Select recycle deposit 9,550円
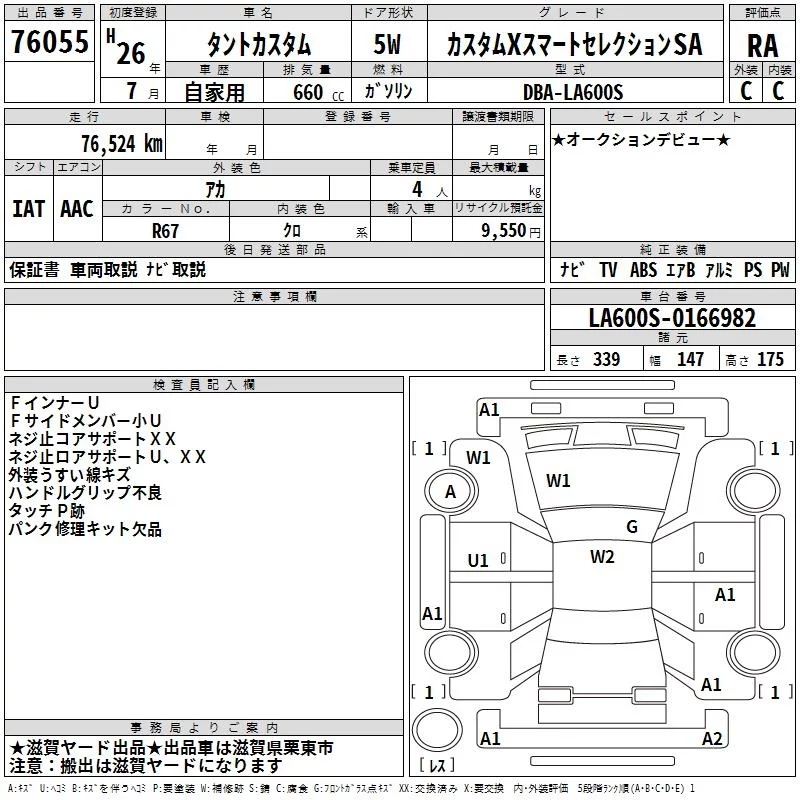800x800 pixels. (511, 231)
